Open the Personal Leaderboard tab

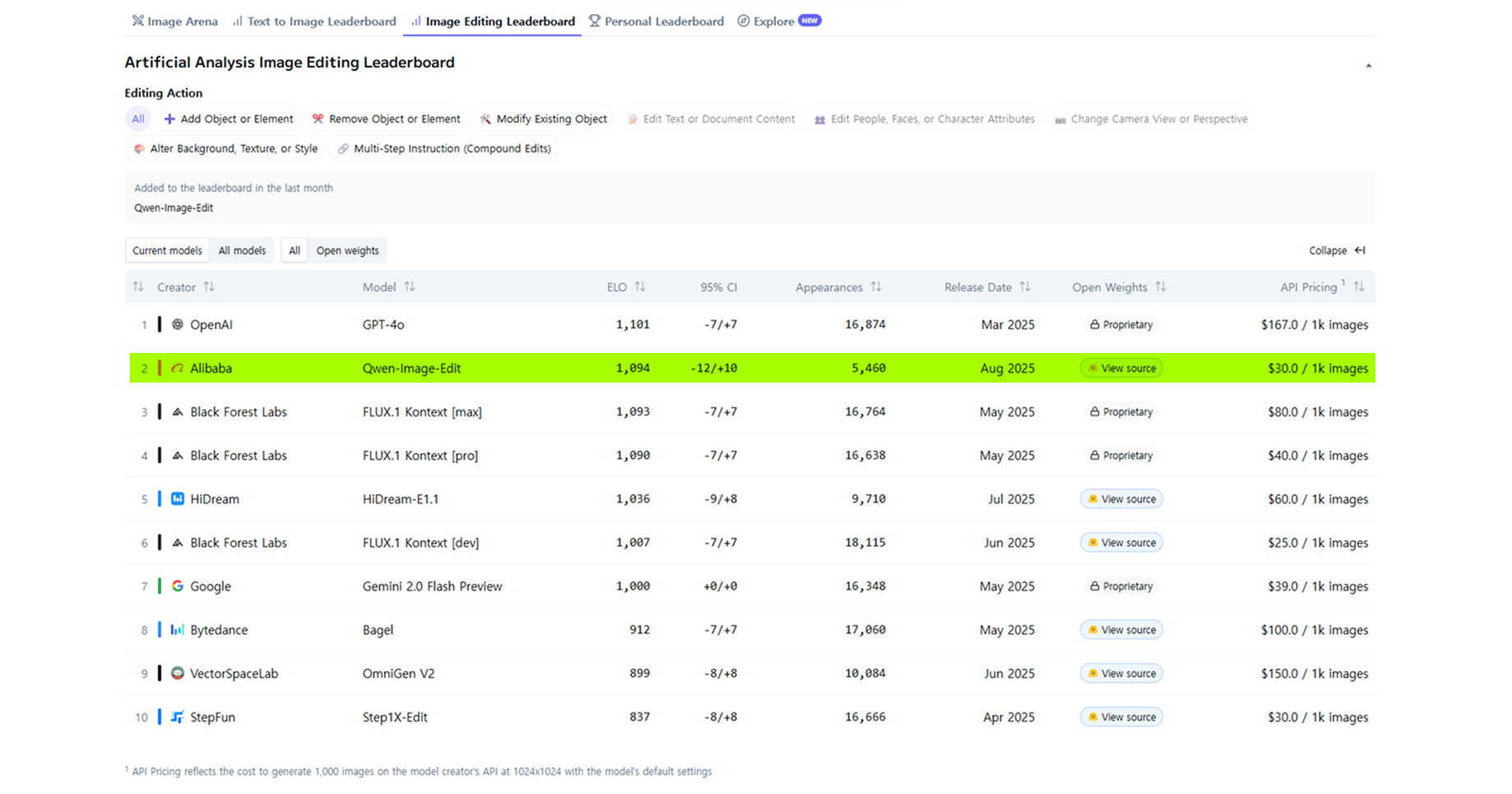[x=656, y=21]
